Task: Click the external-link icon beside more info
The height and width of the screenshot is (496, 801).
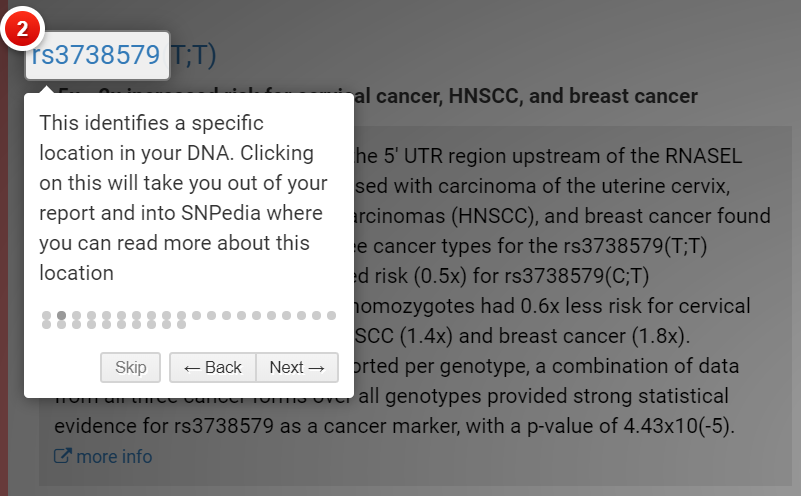Action: click(62, 457)
